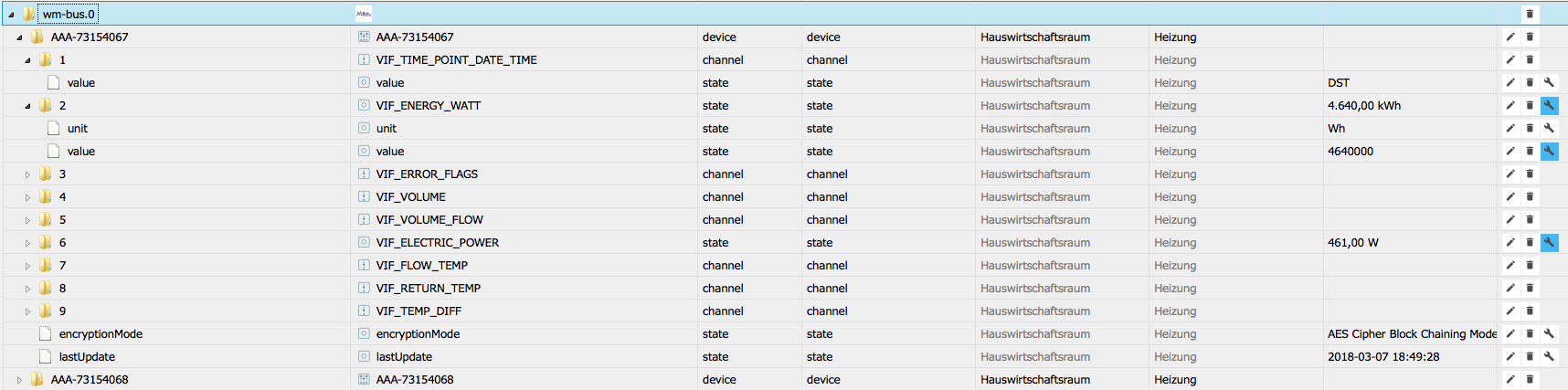Select the wm-bus.0 root folder
This screenshot has width=1568, height=390.
[x=69, y=15]
